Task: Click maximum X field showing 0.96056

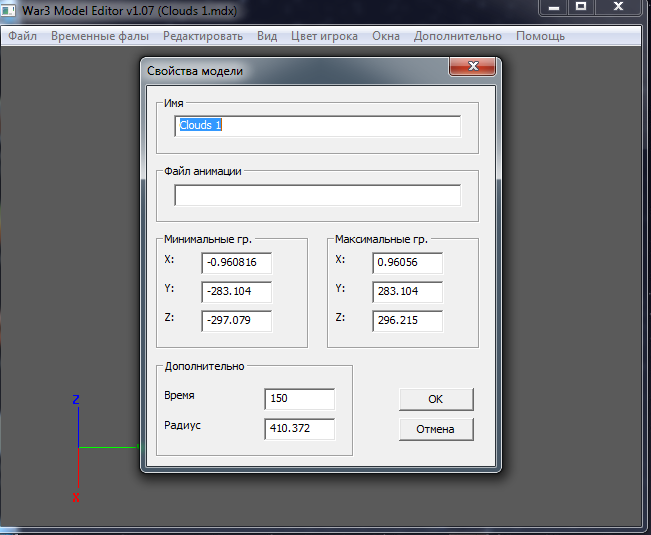Action: click(x=408, y=263)
